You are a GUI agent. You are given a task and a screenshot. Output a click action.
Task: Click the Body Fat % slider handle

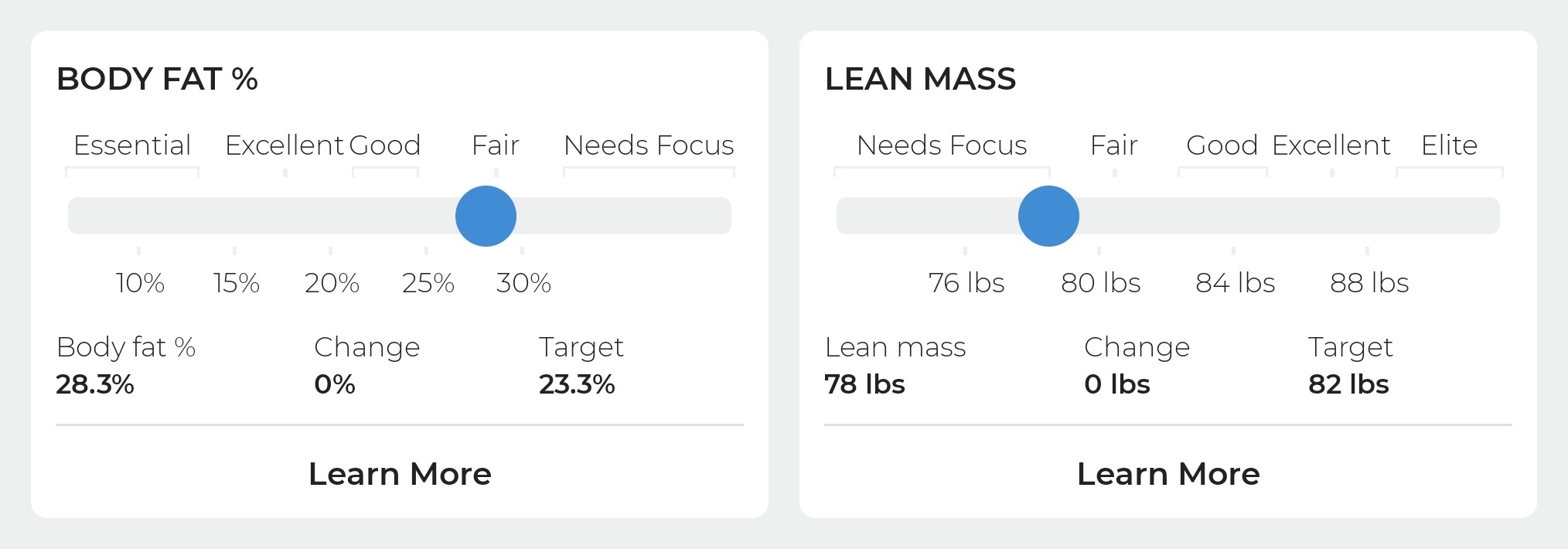(486, 216)
